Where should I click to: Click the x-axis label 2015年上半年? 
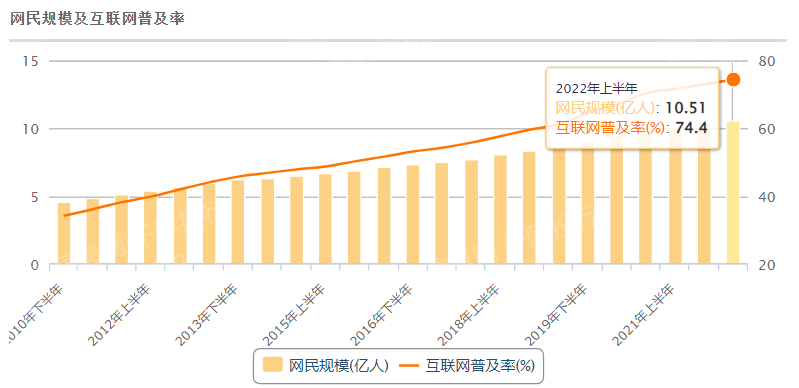coord(295,315)
